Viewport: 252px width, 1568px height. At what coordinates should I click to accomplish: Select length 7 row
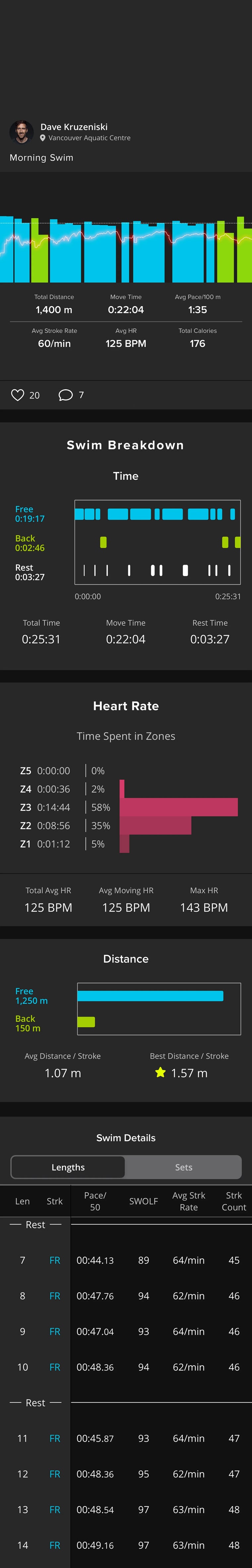click(126, 1260)
